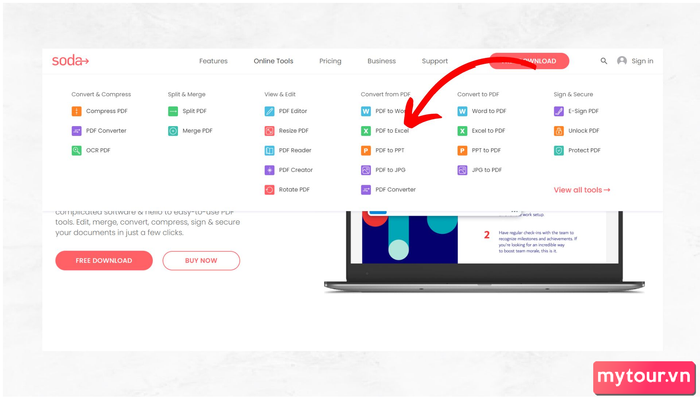Image resolution: width=700 pixels, height=401 pixels.
Task: Click the JPG to PDF icon
Action: coord(462,170)
